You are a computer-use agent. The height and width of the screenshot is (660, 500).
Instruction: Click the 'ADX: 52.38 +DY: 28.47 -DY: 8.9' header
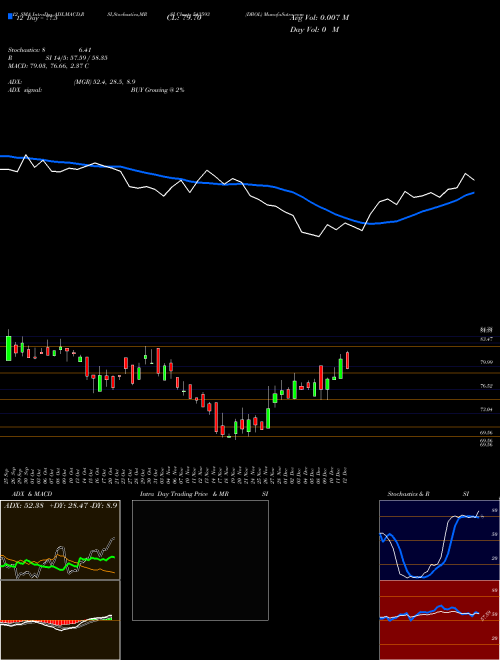[x=61, y=505]
